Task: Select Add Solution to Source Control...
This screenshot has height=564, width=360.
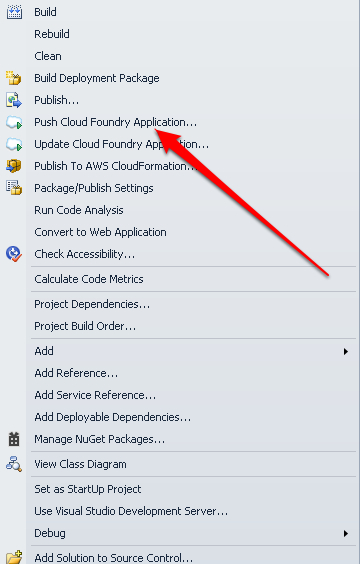Action: point(113,558)
